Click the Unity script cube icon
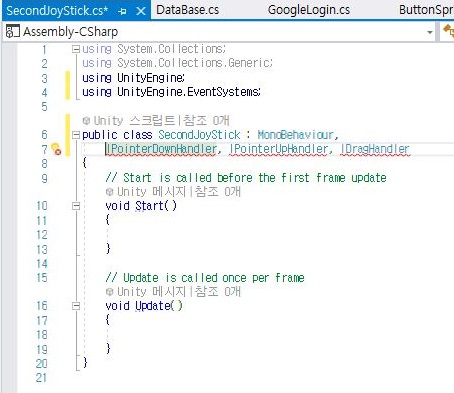This screenshot has width=454, height=393. (86, 121)
